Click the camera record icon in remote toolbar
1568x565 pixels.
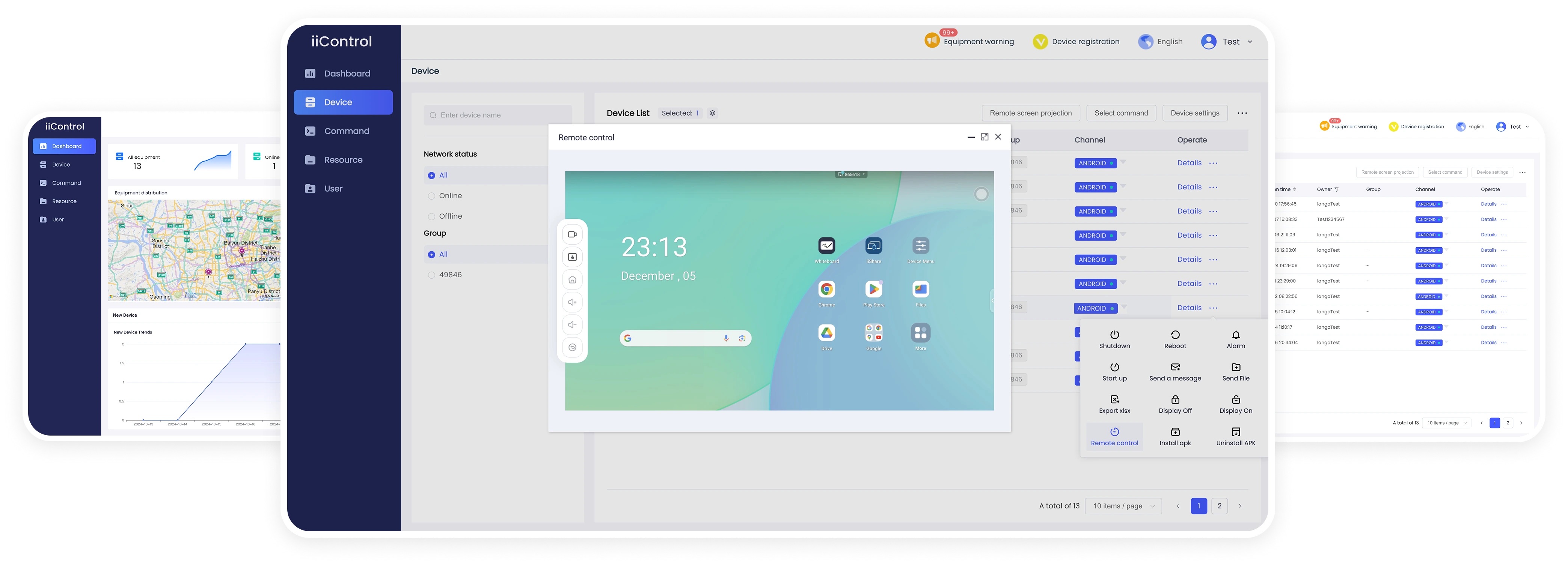tap(572, 234)
